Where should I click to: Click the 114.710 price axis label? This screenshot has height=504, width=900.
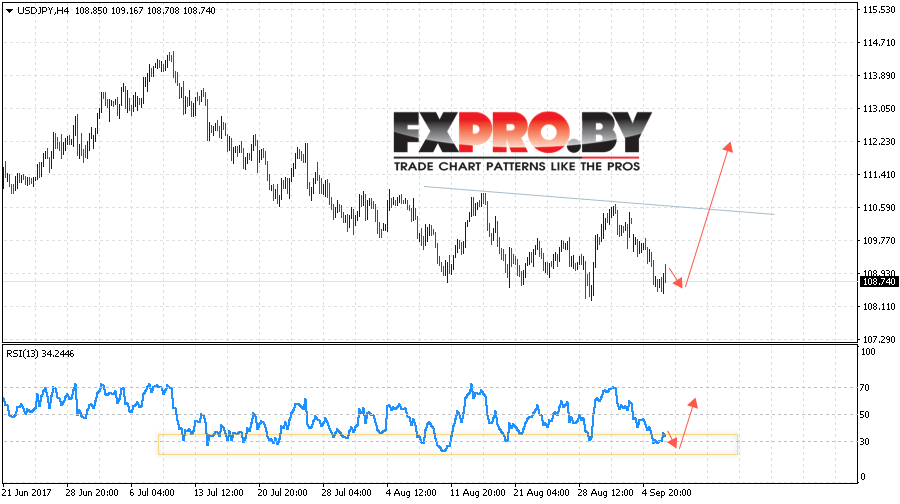point(879,42)
